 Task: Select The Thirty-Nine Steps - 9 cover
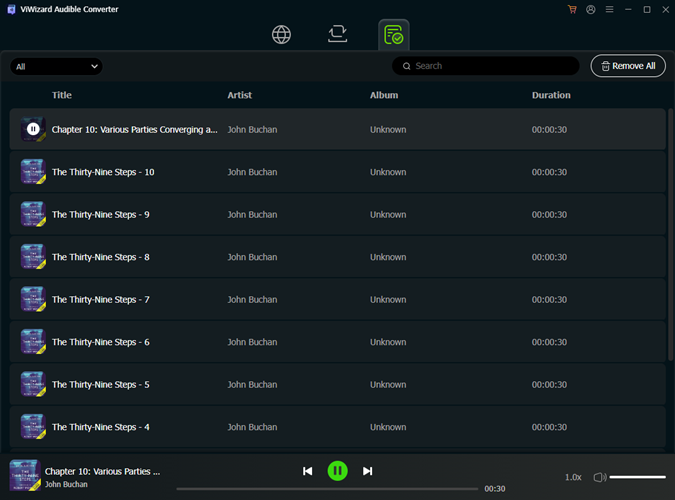coord(33,214)
